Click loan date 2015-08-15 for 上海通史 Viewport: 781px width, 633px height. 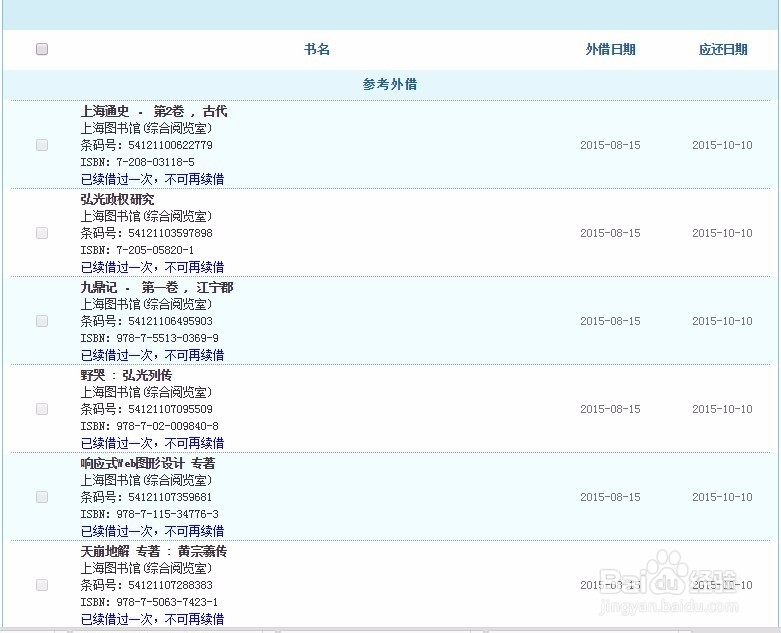[610, 145]
